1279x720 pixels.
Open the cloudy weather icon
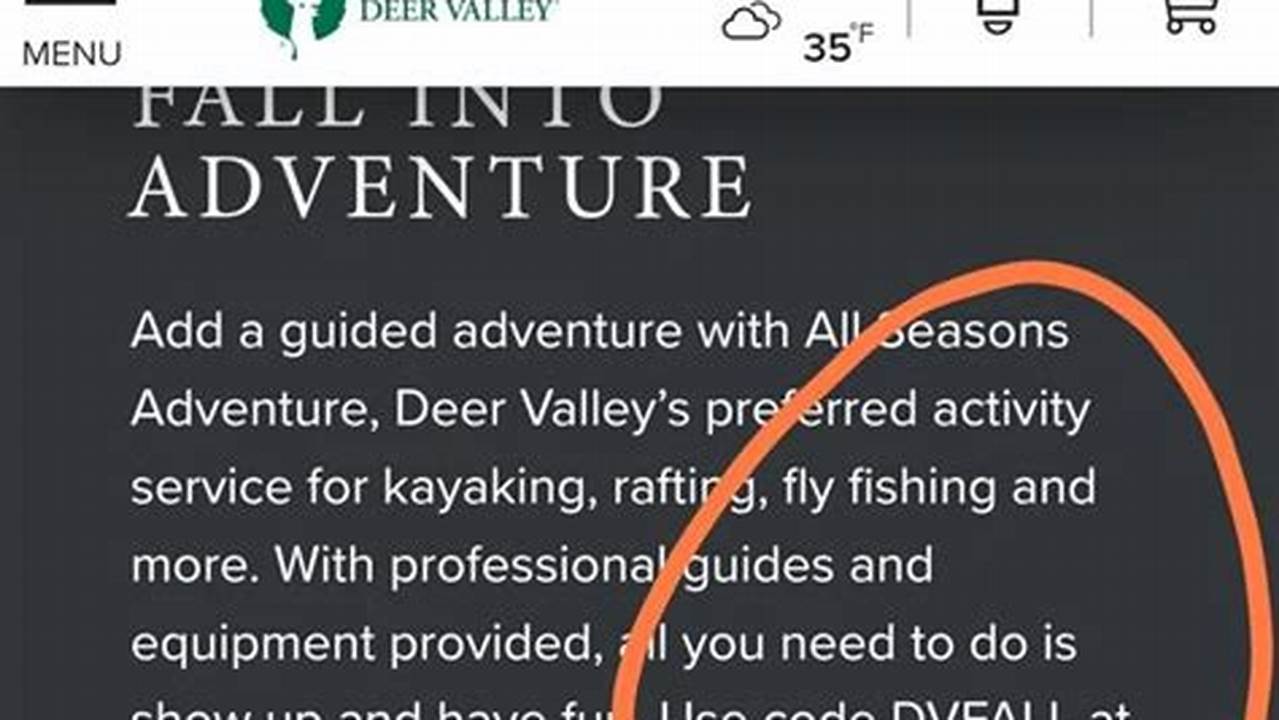pyautogui.click(x=751, y=21)
